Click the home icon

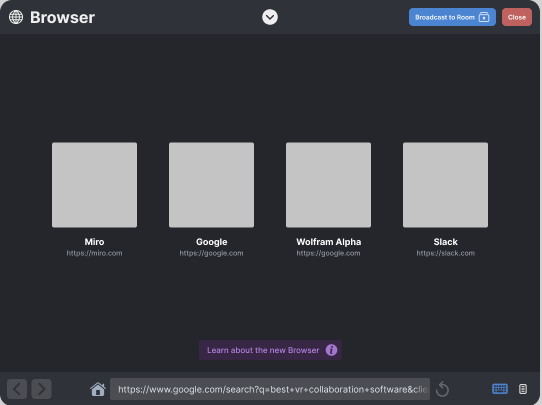[x=98, y=389]
